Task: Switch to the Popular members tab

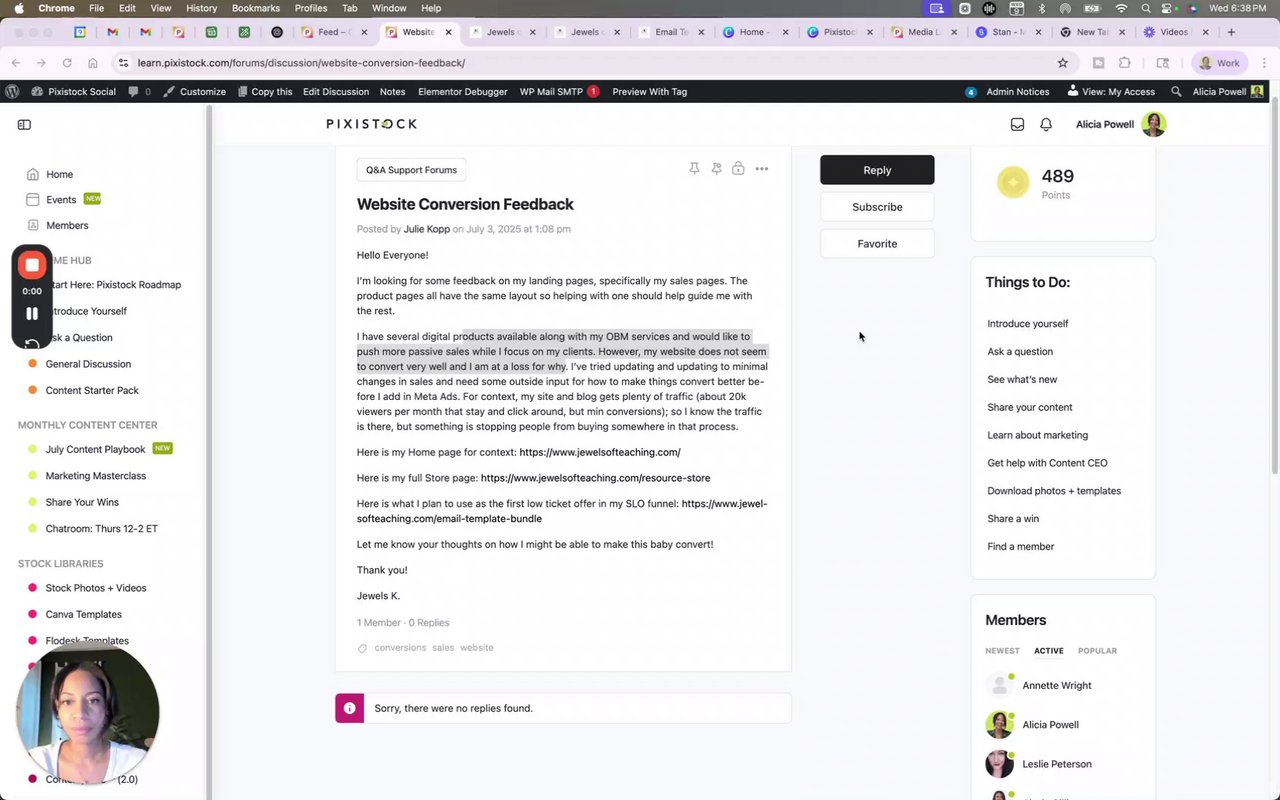Action: click(x=1097, y=651)
